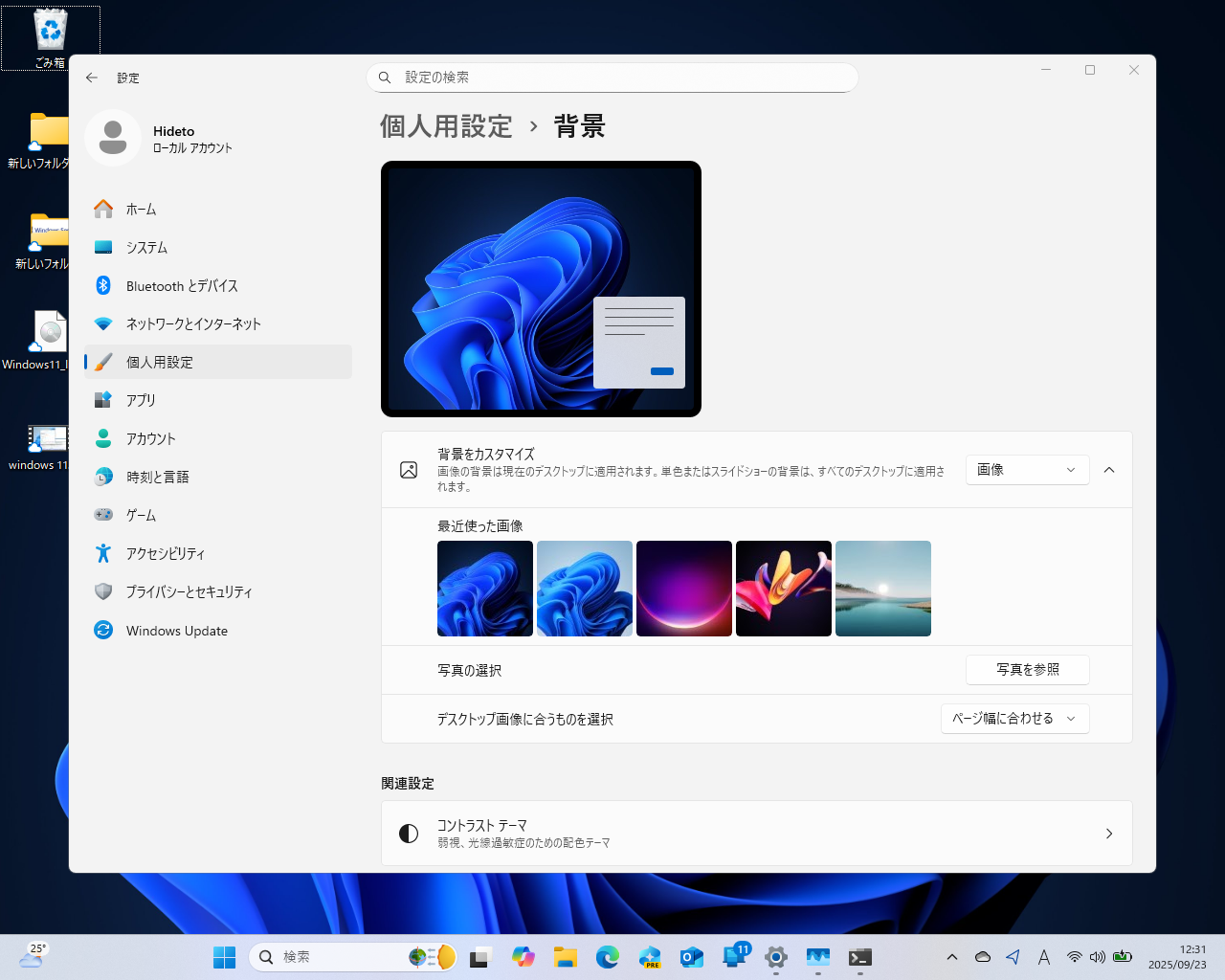Click the 写真を参照 browse button
Image resolution: width=1225 pixels, height=980 pixels.
click(1027, 670)
